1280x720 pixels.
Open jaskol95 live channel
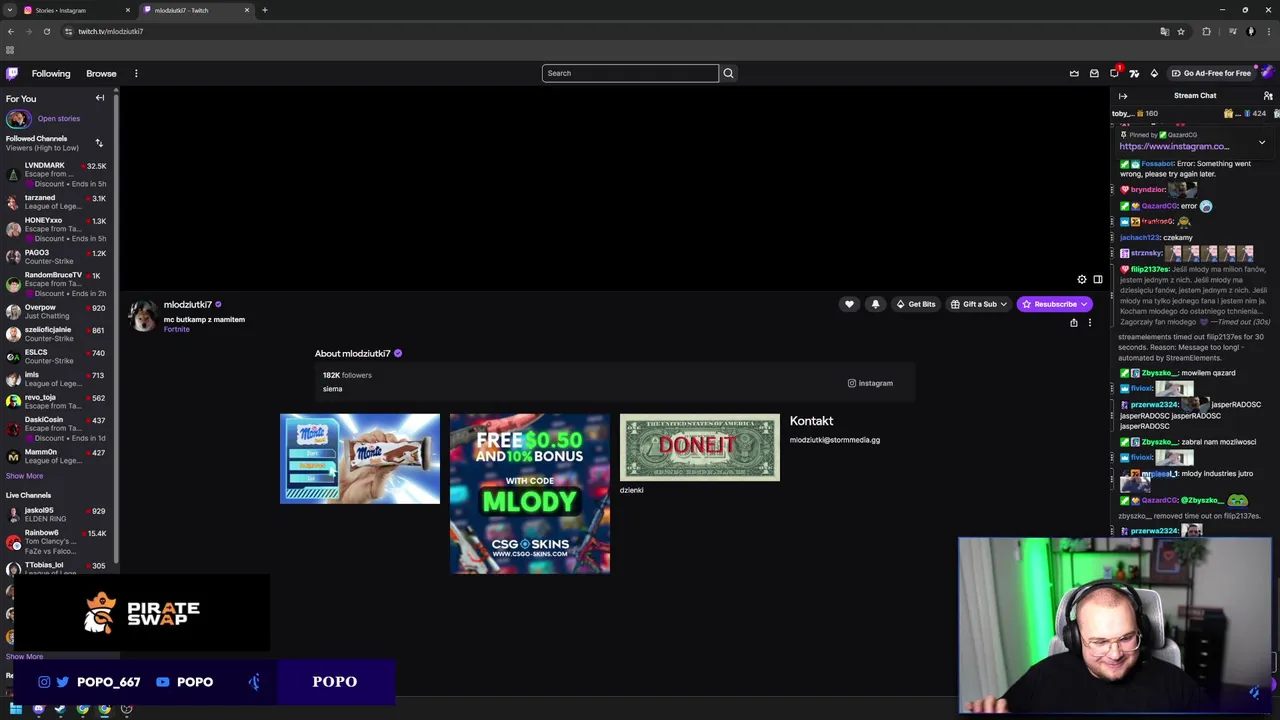coord(59,514)
